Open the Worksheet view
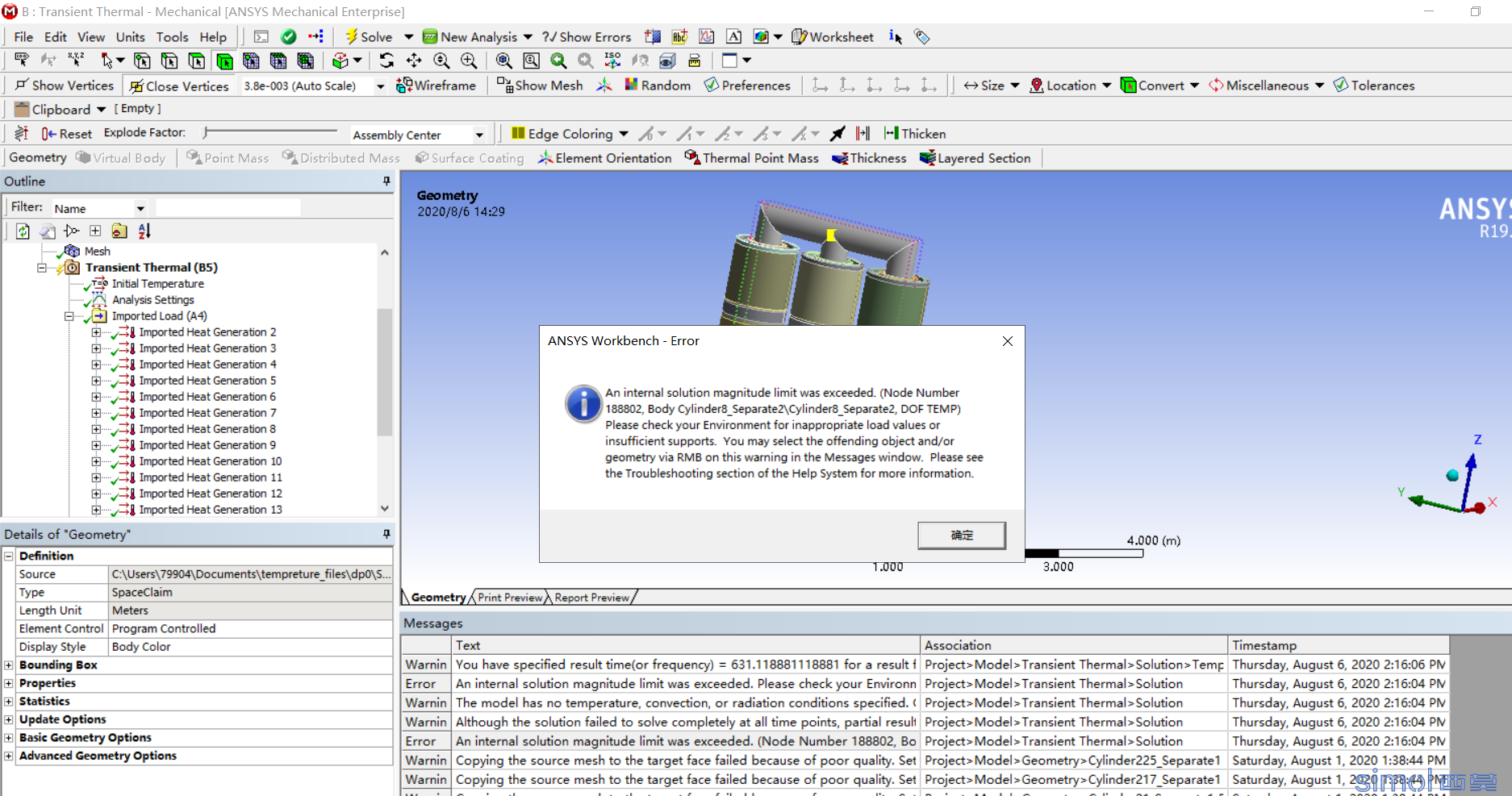This screenshot has width=1512, height=796. [x=833, y=37]
